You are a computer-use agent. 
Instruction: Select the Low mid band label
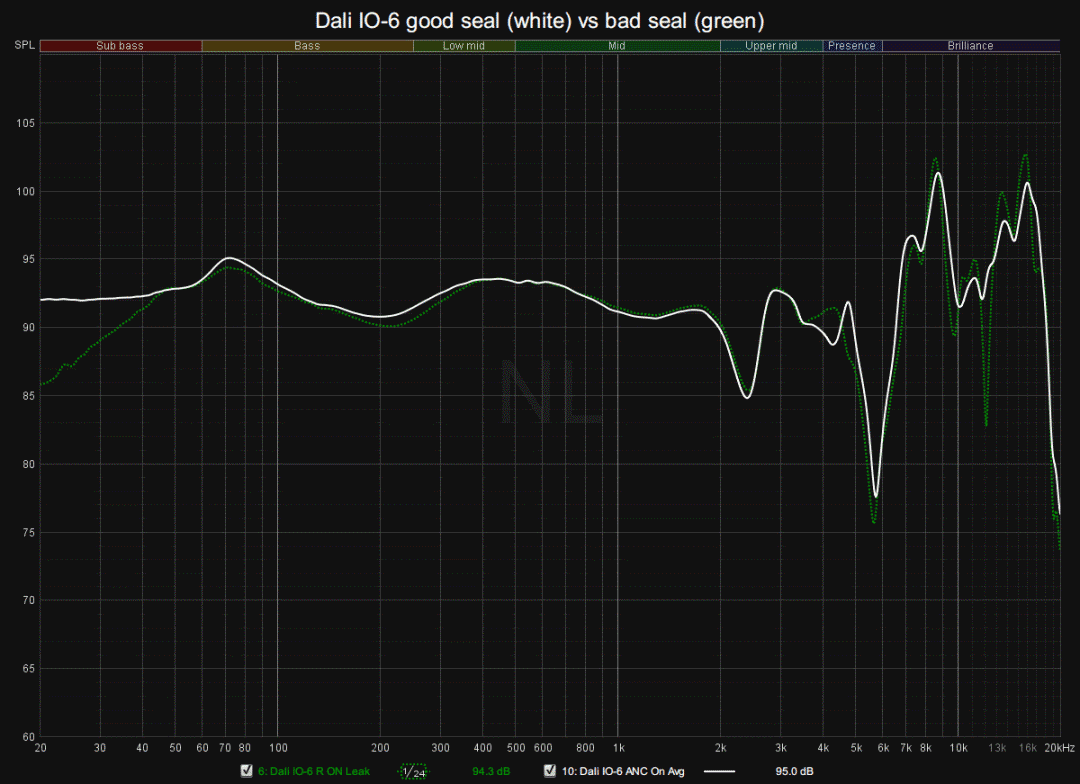click(x=464, y=45)
